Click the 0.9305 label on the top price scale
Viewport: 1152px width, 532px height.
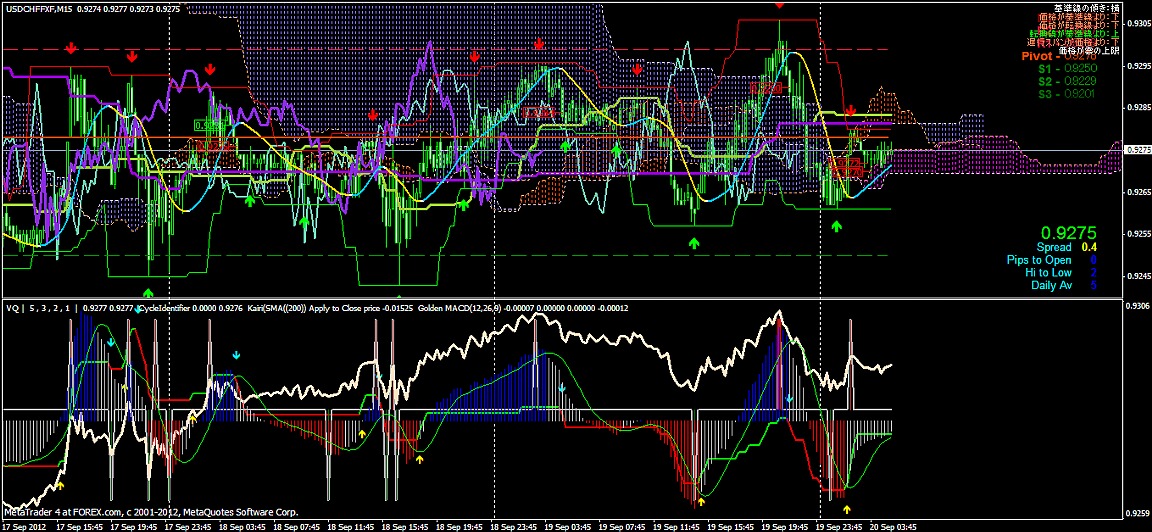(x=1138, y=23)
